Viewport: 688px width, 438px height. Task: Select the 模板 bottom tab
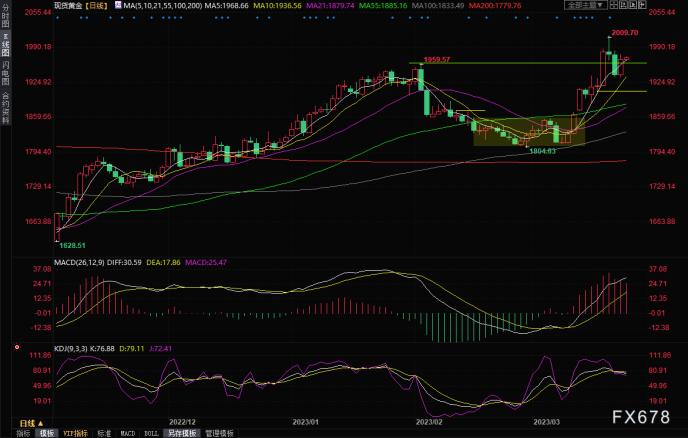[47, 433]
